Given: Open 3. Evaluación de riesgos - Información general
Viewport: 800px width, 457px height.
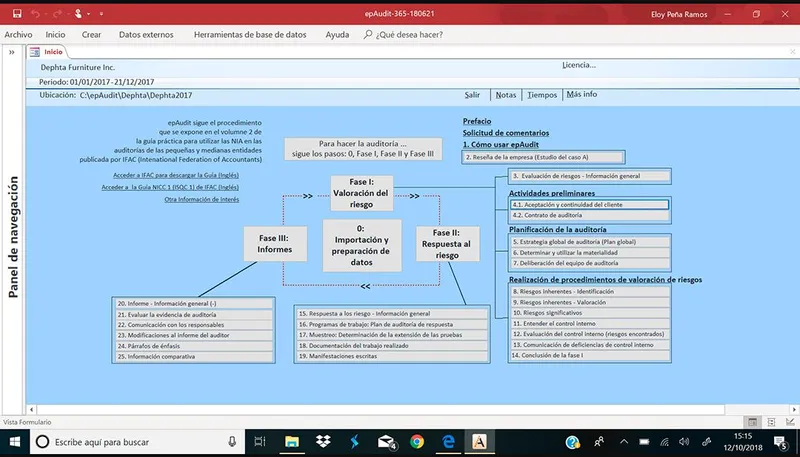Looking at the screenshot, I should [589, 176].
